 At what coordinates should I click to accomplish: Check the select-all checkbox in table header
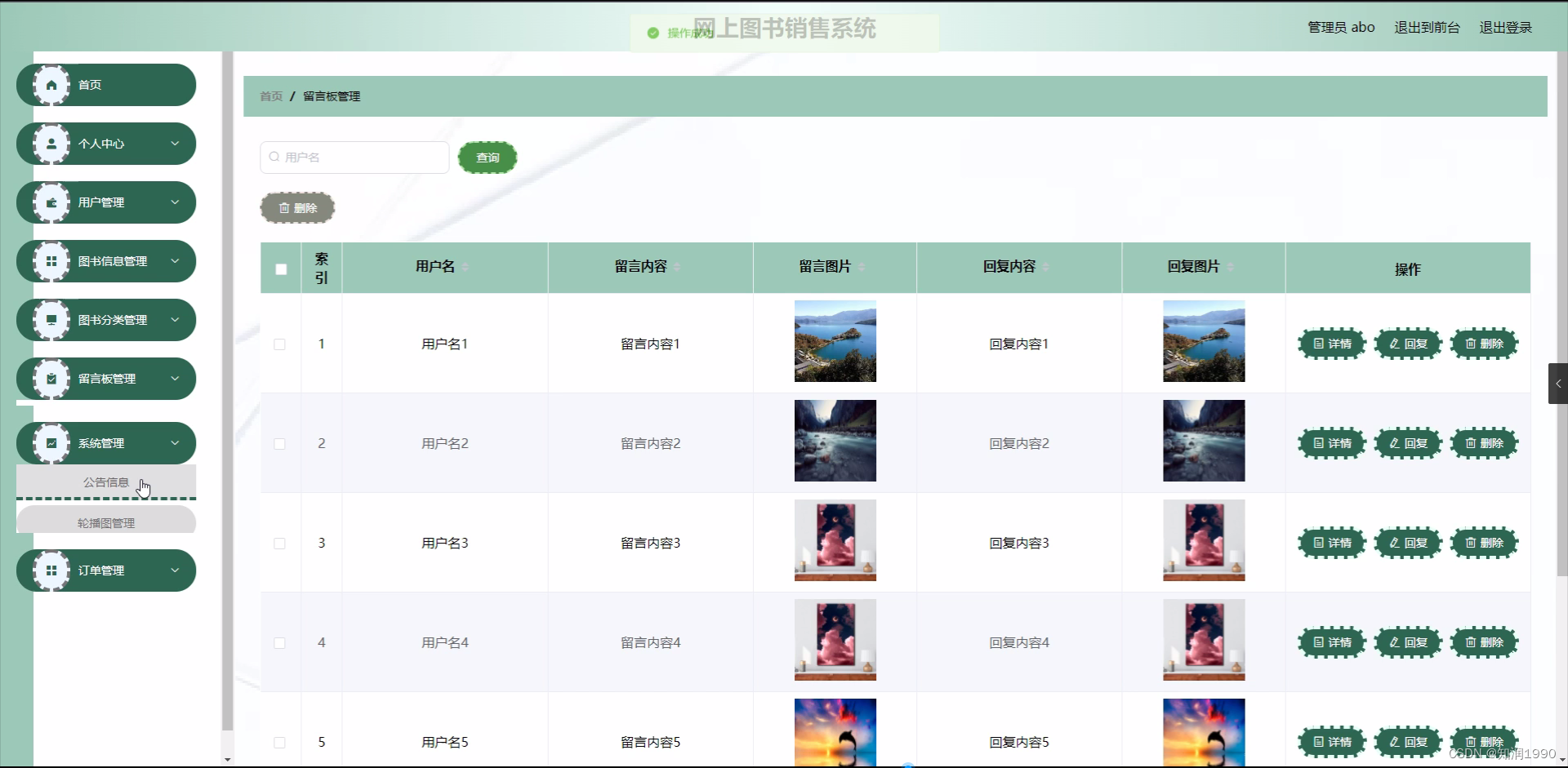280,269
